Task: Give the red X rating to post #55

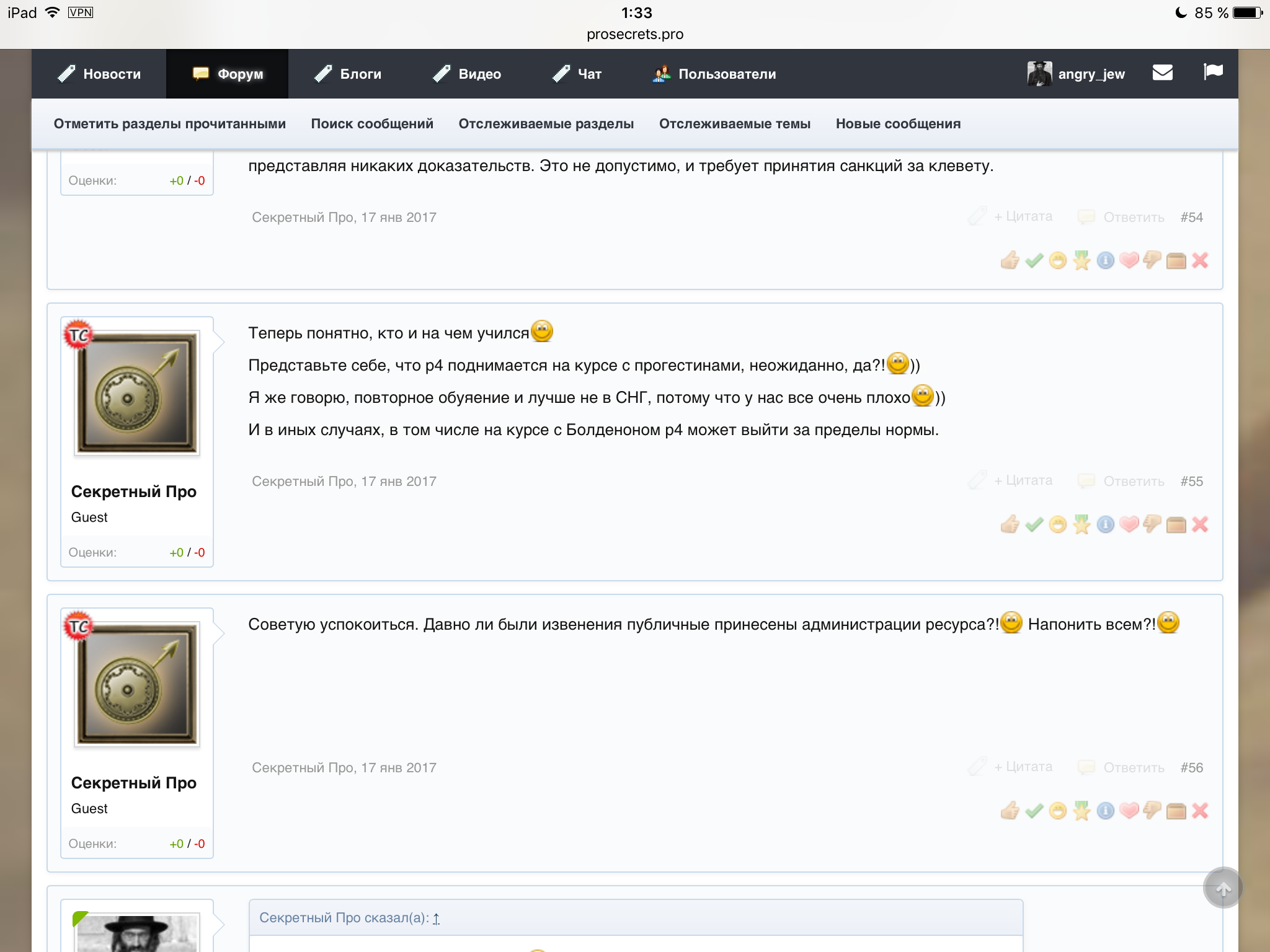Action: pos(1199,524)
